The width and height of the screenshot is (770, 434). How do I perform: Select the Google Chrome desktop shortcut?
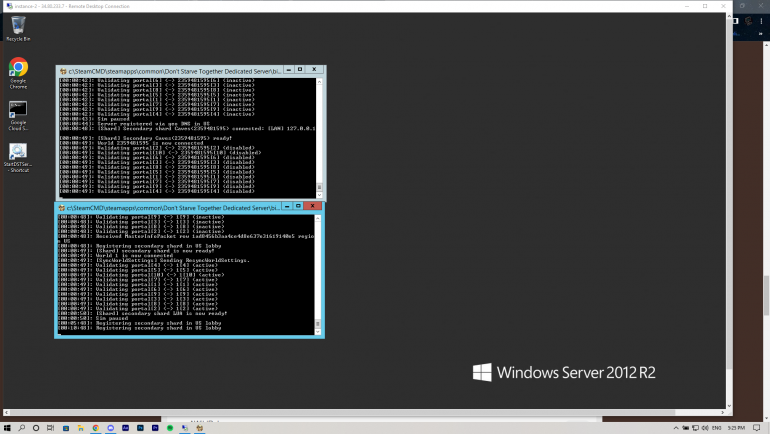(x=18, y=74)
